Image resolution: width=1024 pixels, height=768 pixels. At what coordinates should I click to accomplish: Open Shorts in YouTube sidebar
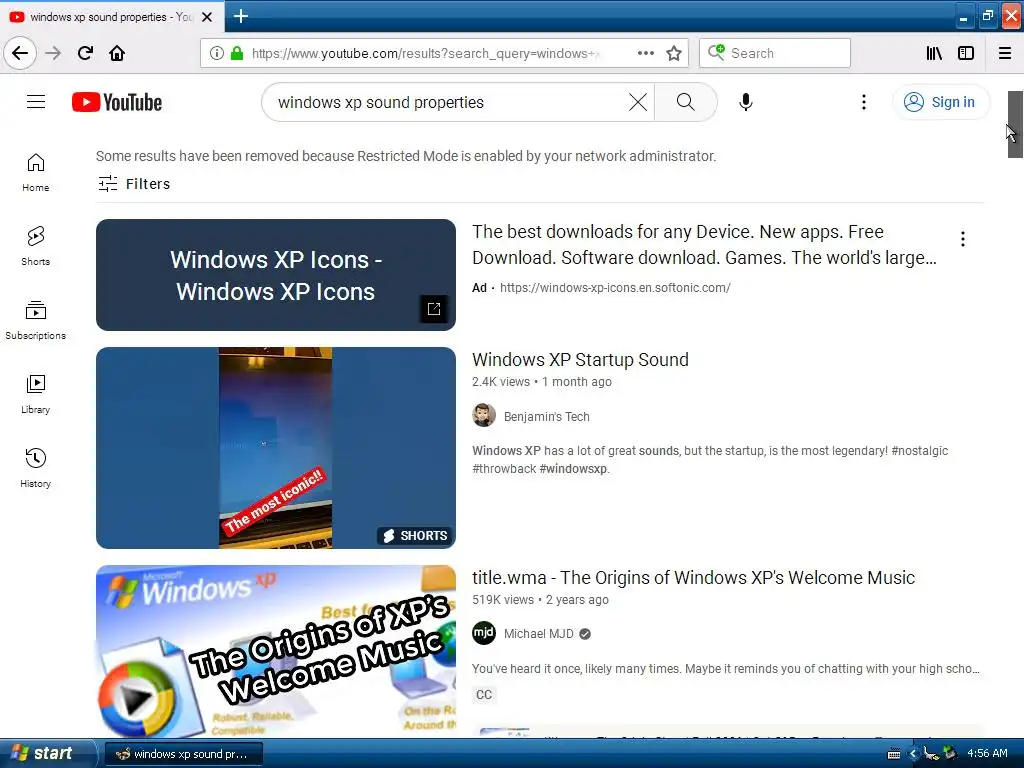point(36,246)
